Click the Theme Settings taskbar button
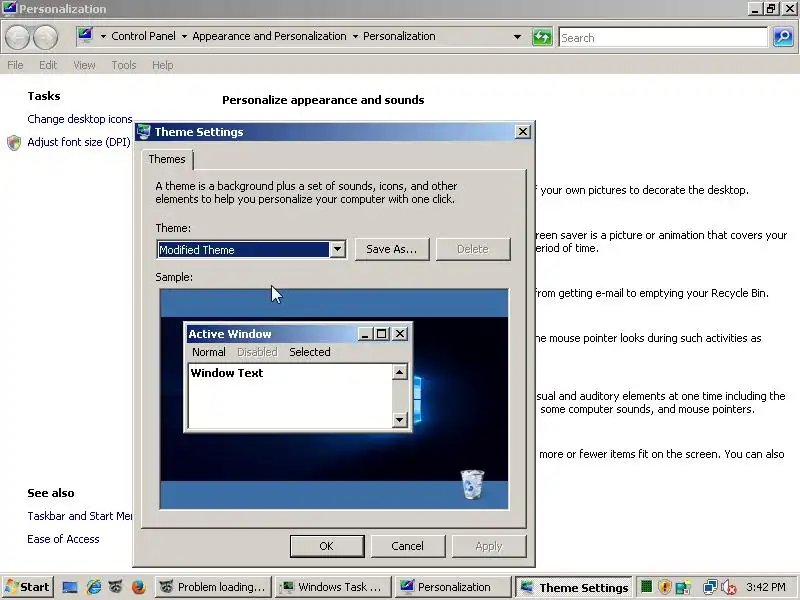Viewport: 800px width, 600px height. 573,587
